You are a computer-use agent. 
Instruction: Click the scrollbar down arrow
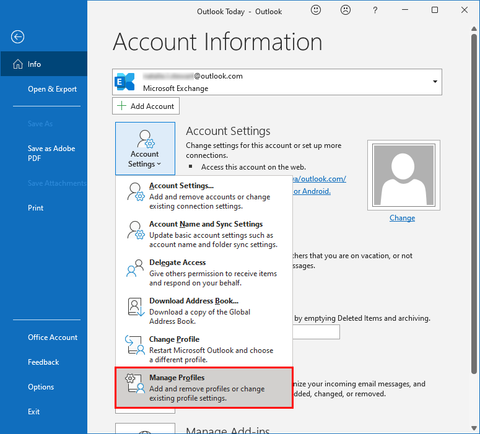(x=474, y=428)
